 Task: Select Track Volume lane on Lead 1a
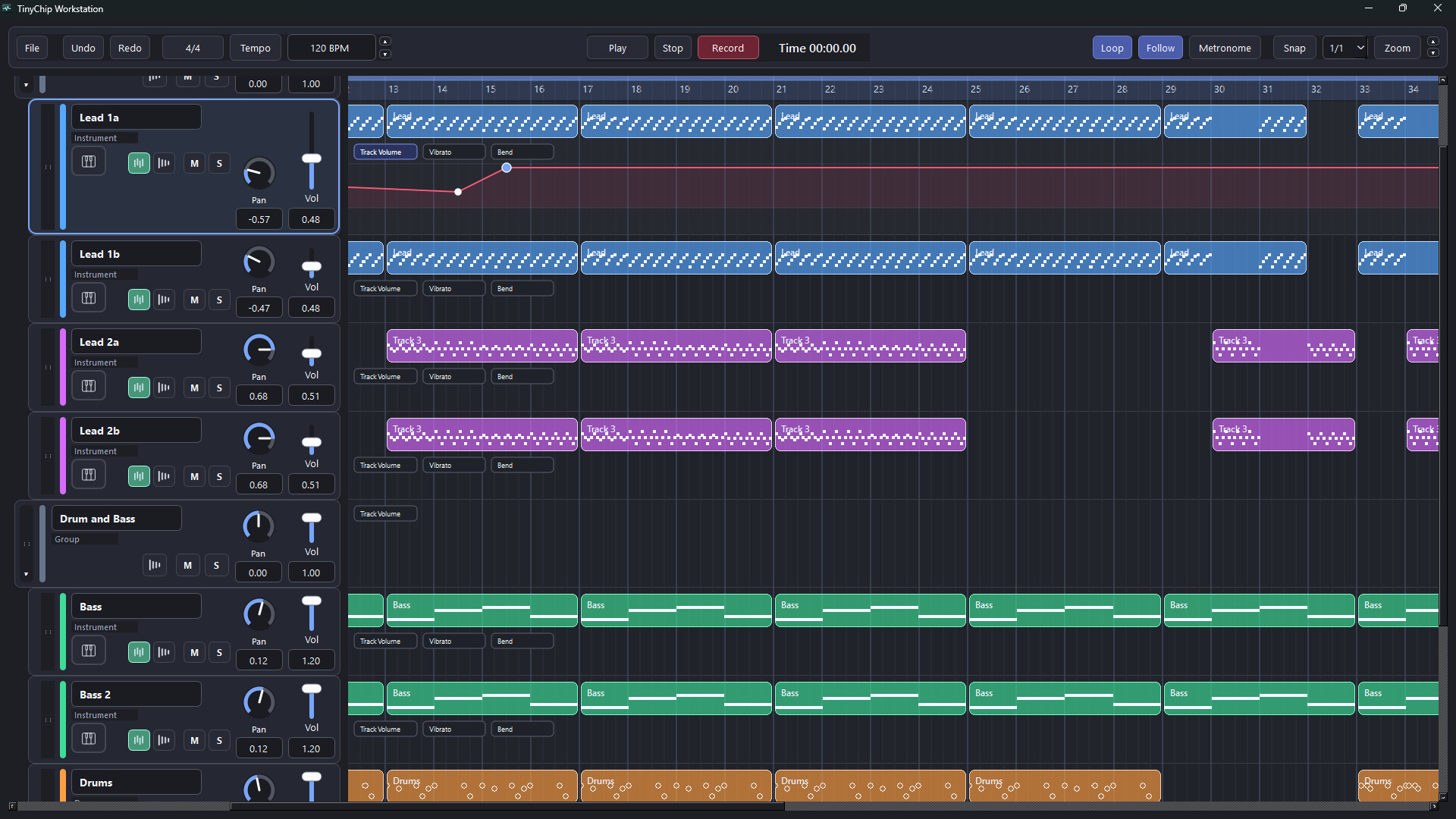(x=385, y=152)
